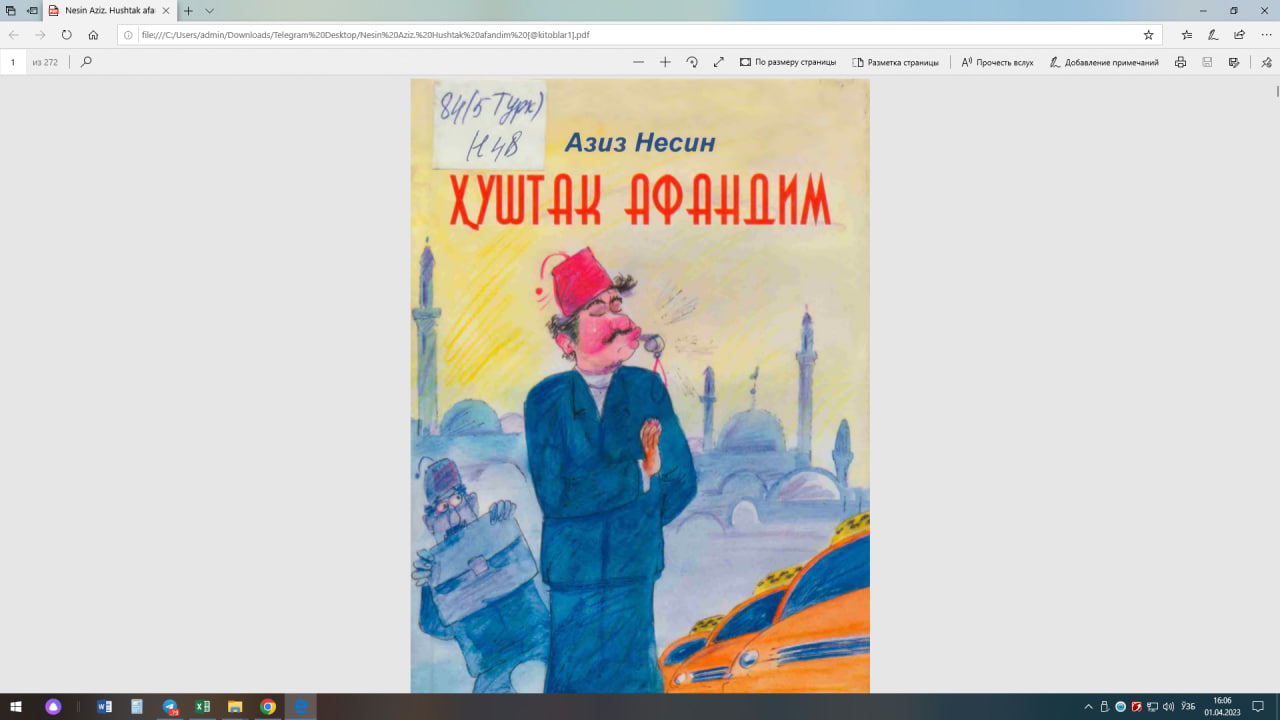Refresh the current page

tap(66, 33)
